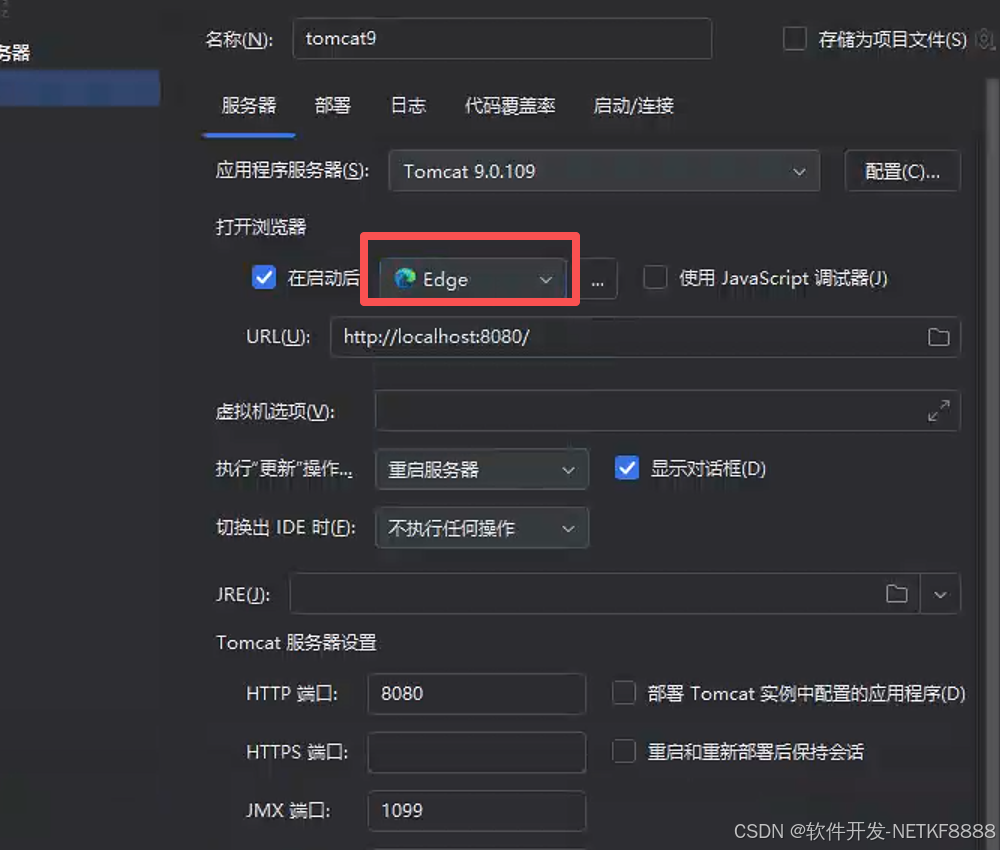Uncheck the 在启动后 checkbox
Image resolution: width=1000 pixels, height=850 pixels.
[263, 277]
